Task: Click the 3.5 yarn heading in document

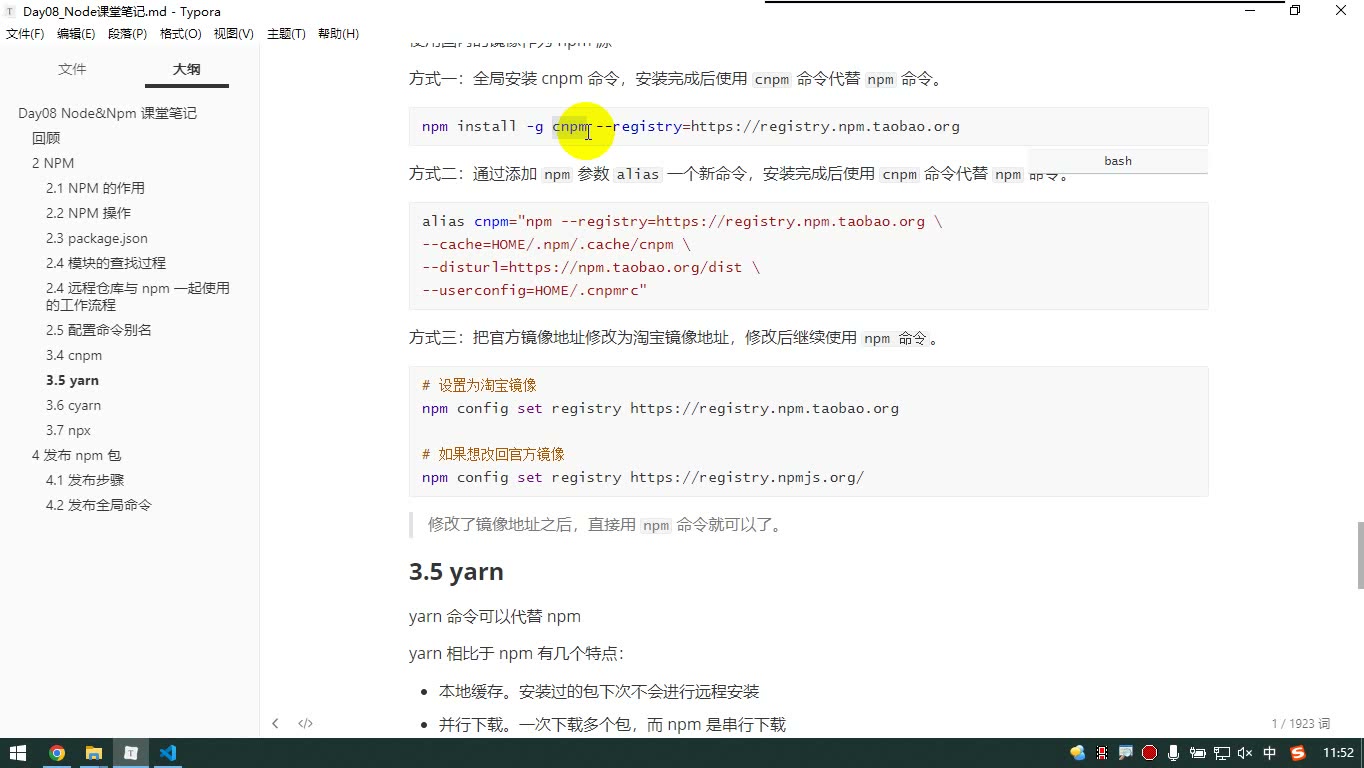Action: click(456, 572)
